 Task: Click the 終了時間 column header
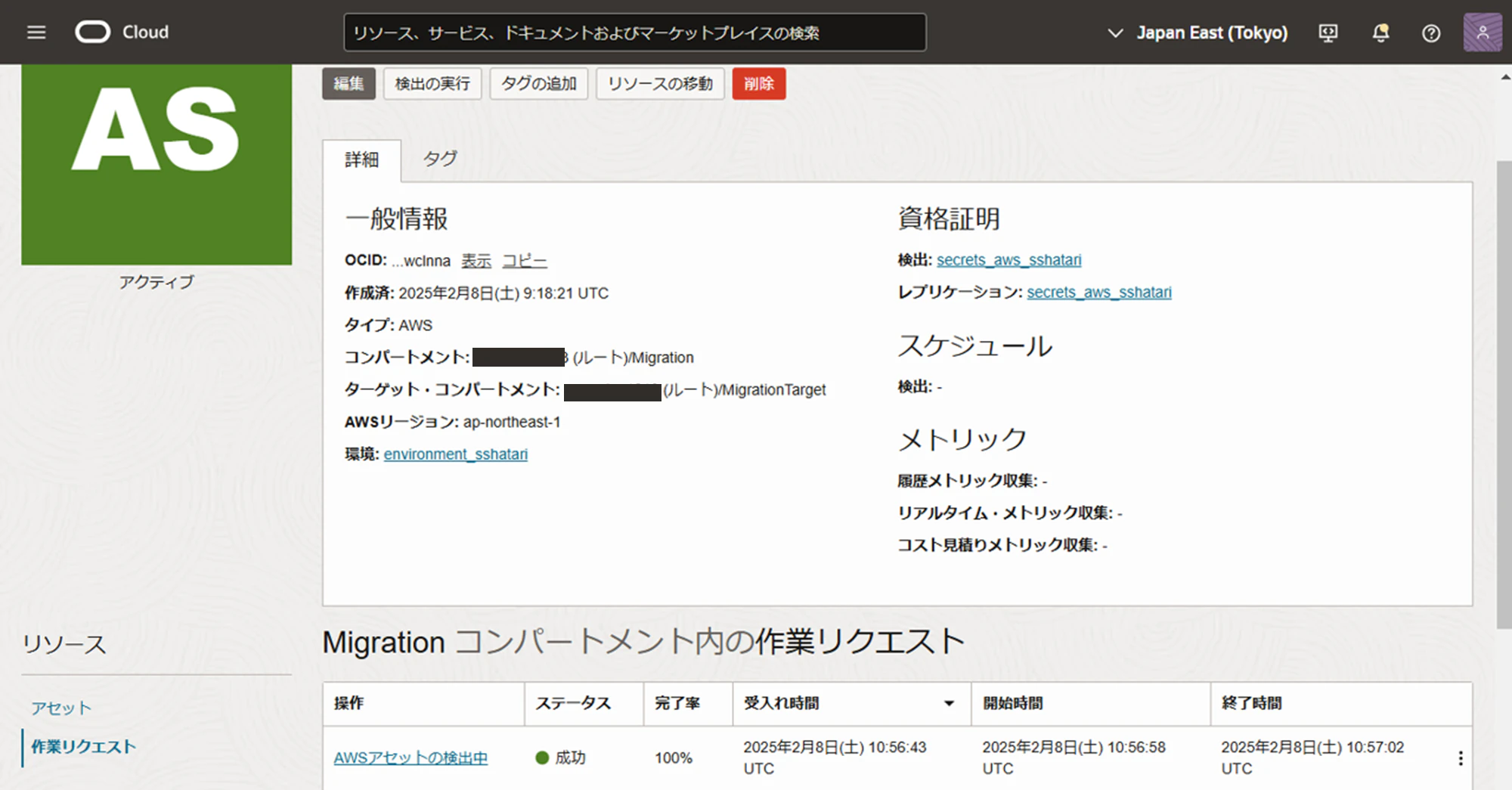pos(1340,704)
